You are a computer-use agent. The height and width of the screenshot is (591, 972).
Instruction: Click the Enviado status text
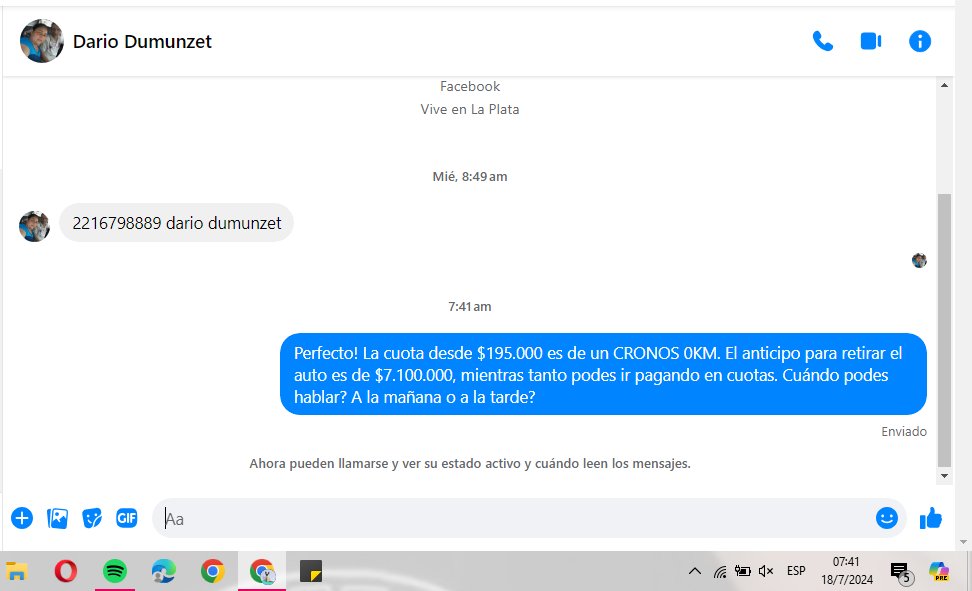coord(904,432)
